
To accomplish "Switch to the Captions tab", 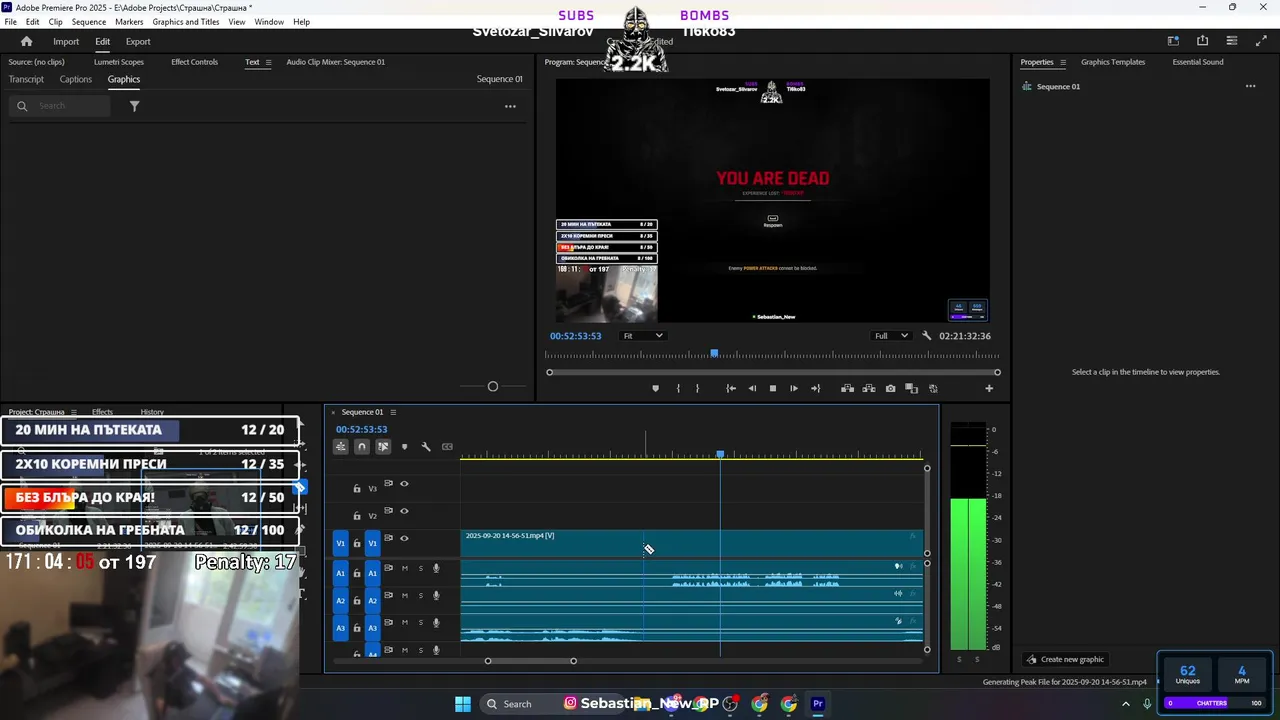I will click(75, 79).
